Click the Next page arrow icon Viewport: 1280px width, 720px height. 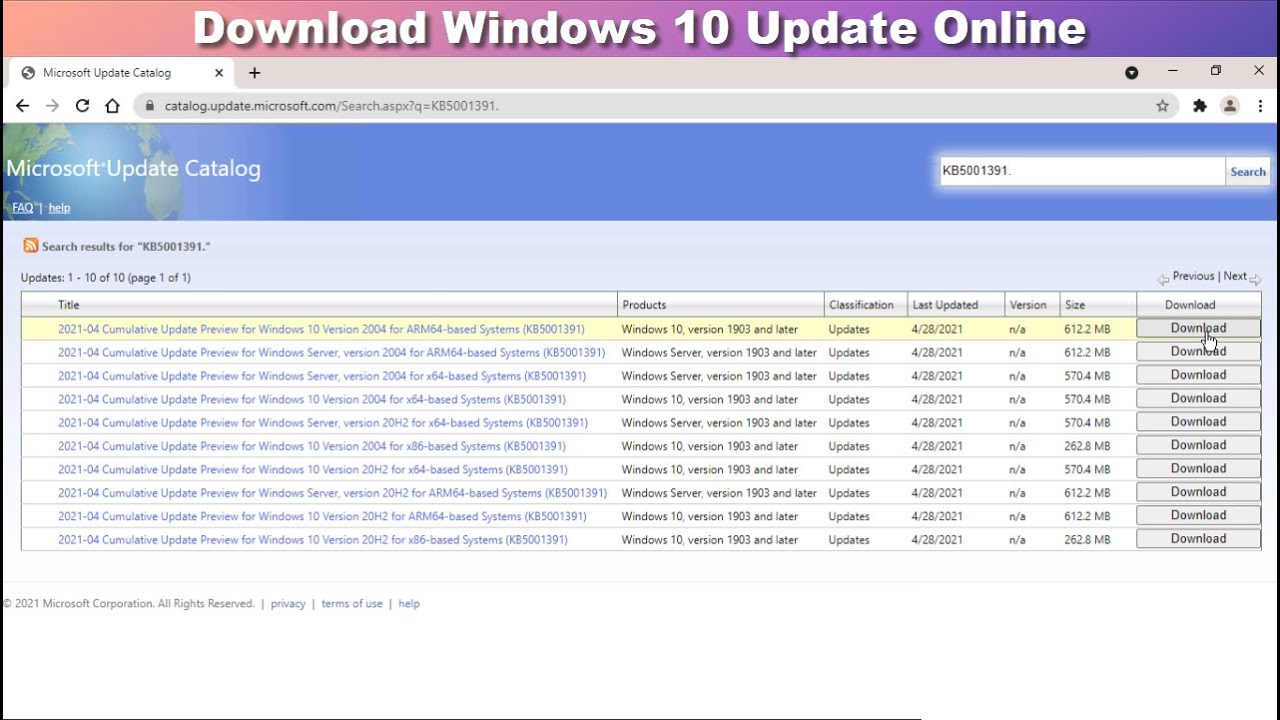(1255, 280)
